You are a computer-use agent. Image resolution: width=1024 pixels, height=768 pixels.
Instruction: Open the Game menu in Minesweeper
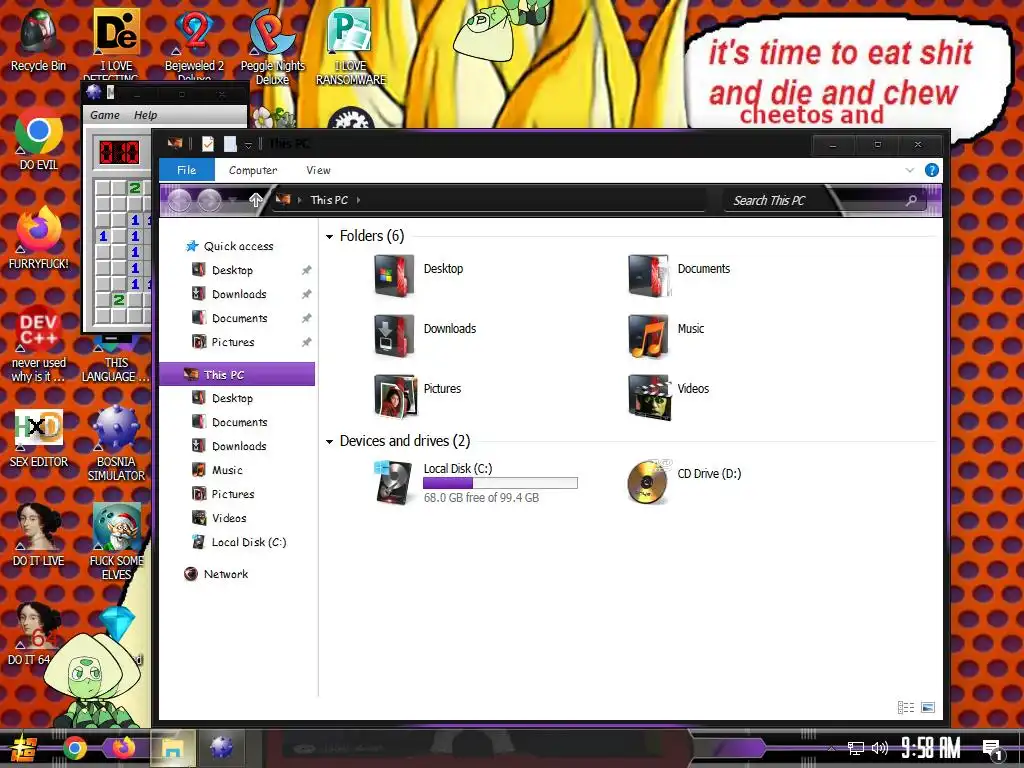click(x=104, y=115)
